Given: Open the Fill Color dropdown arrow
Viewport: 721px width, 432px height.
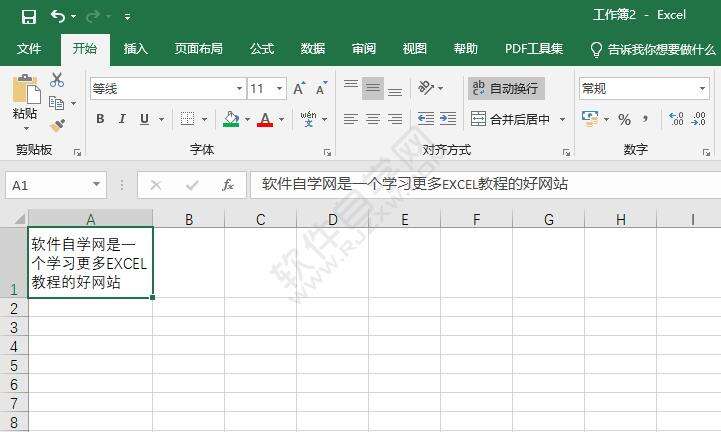Looking at the screenshot, I should click(247, 120).
